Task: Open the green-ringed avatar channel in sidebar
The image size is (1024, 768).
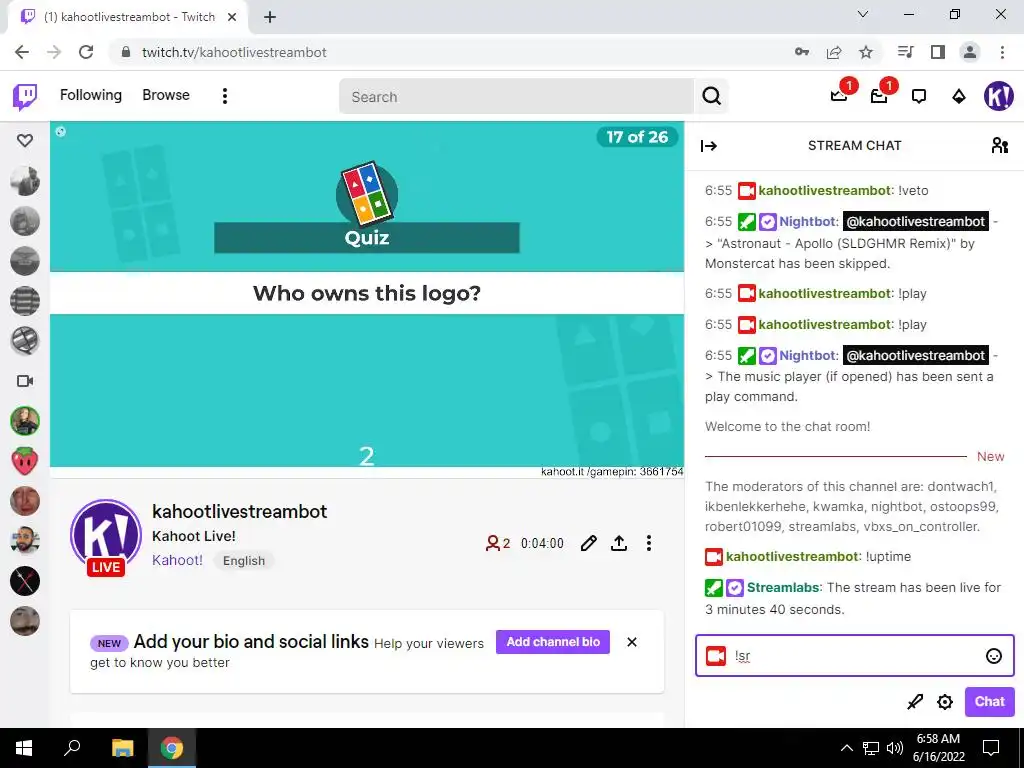Action: point(25,421)
